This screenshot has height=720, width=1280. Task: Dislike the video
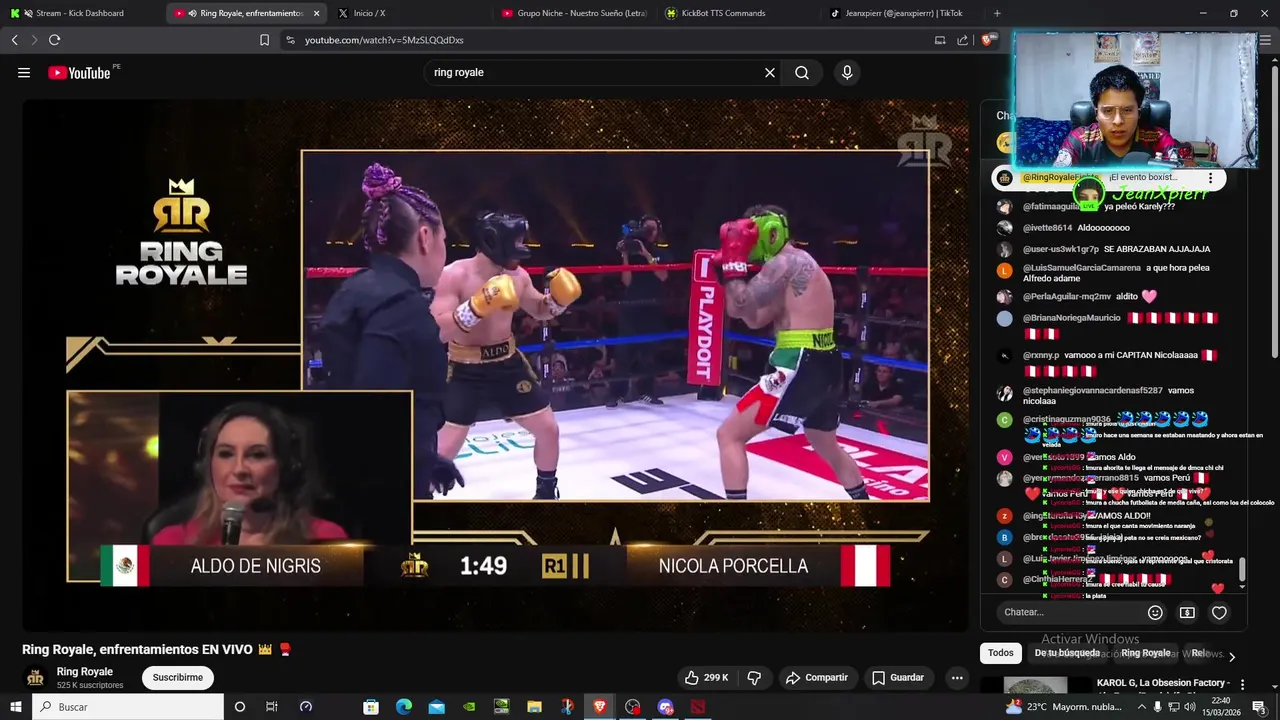[754, 677]
